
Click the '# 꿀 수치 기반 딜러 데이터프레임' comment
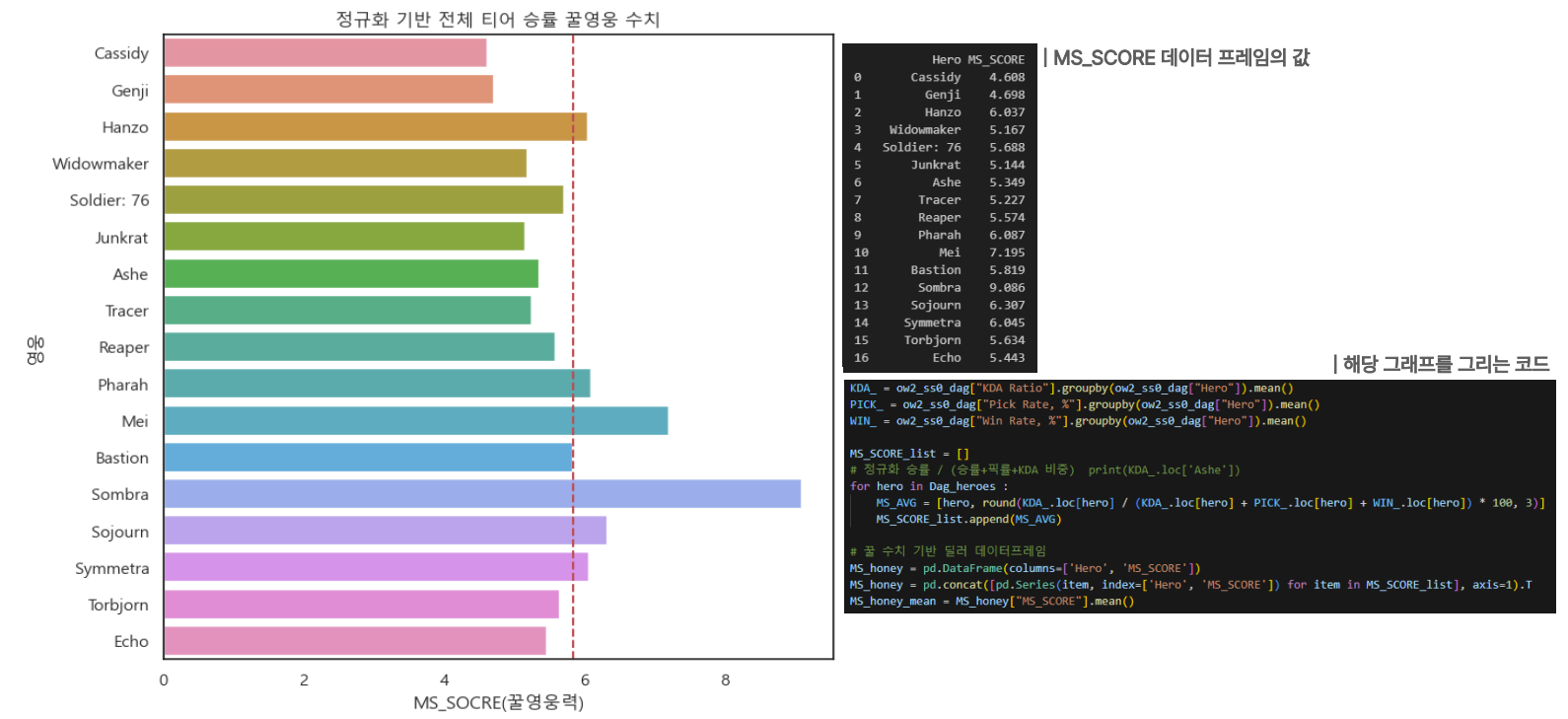(948, 551)
